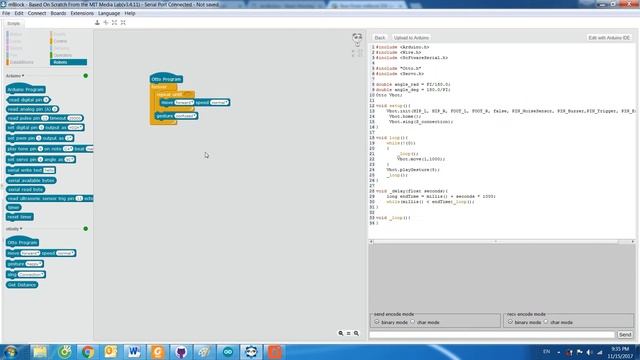Click the horizontal code scrollbar thumb
The width and height of the screenshot is (640, 360).
pyautogui.click(x=496, y=242)
